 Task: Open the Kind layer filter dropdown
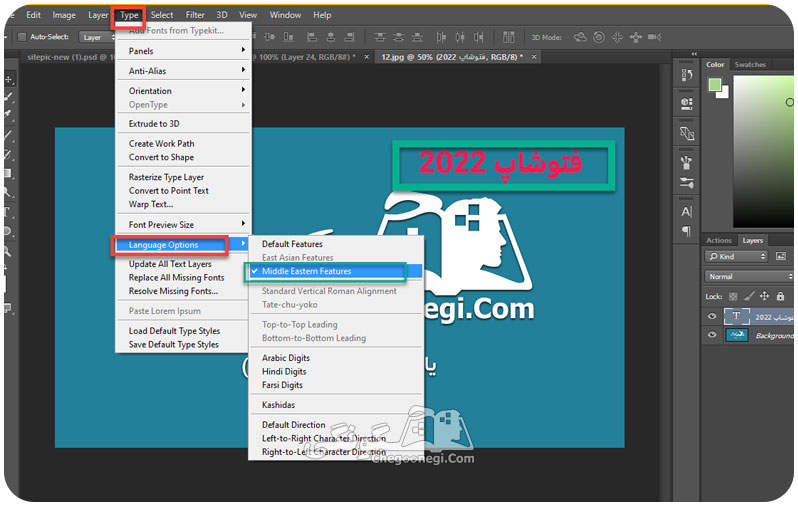pos(736,256)
